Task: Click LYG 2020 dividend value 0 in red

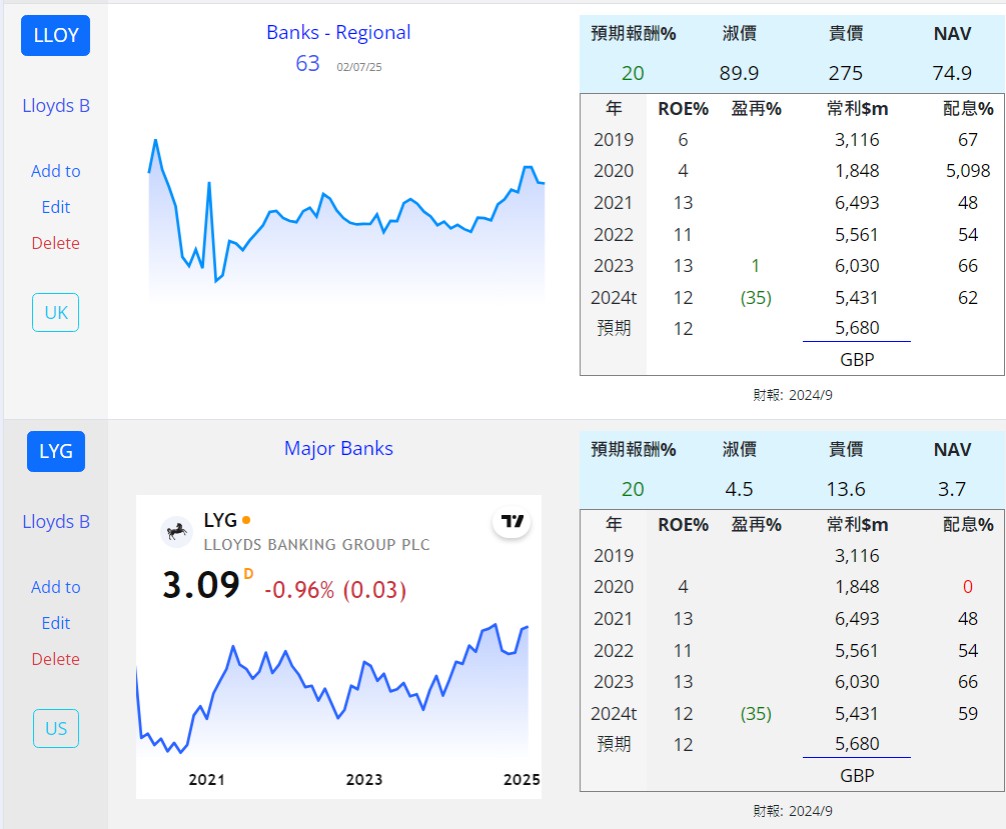Action: [x=968, y=586]
